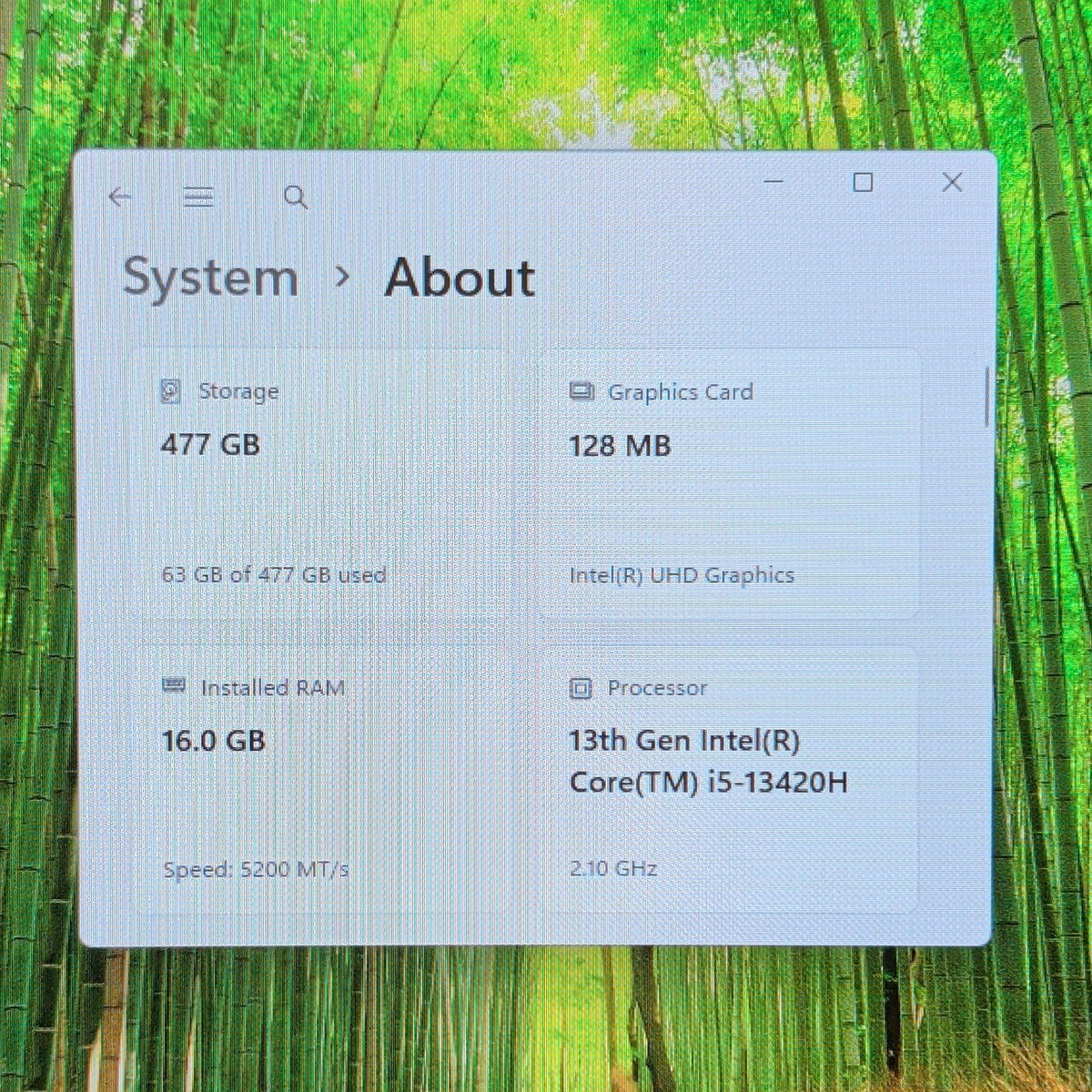Go back with the back arrow
This screenshot has width=1092, height=1092.
tap(120, 197)
